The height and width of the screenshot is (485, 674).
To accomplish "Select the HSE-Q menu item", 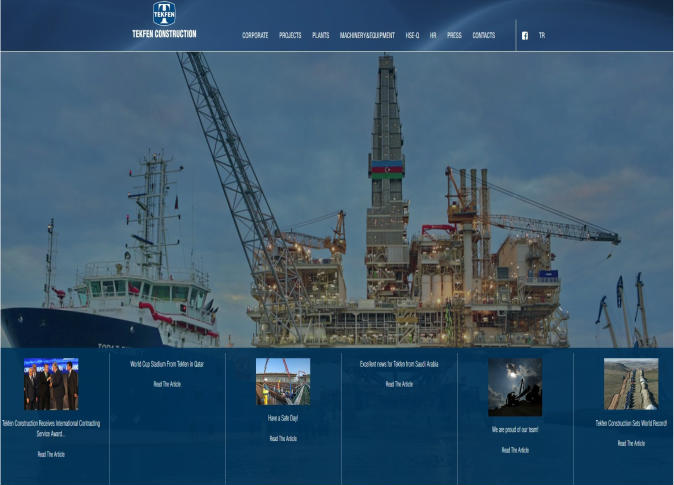I will pos(412,35).
